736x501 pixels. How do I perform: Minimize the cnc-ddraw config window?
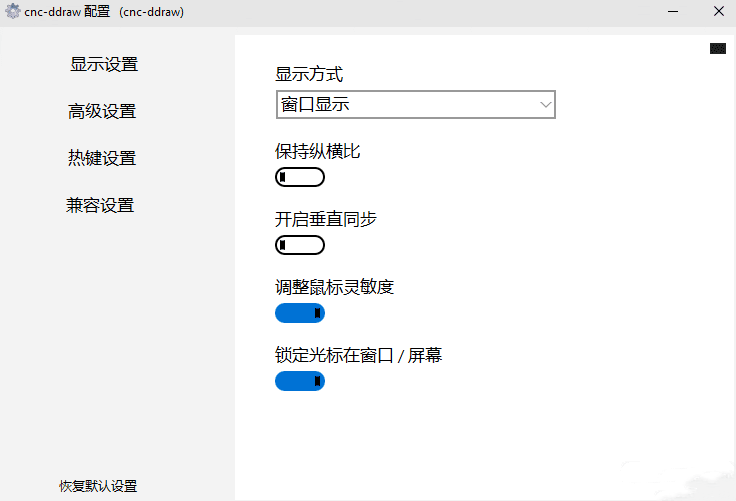[x=671, y=12]
